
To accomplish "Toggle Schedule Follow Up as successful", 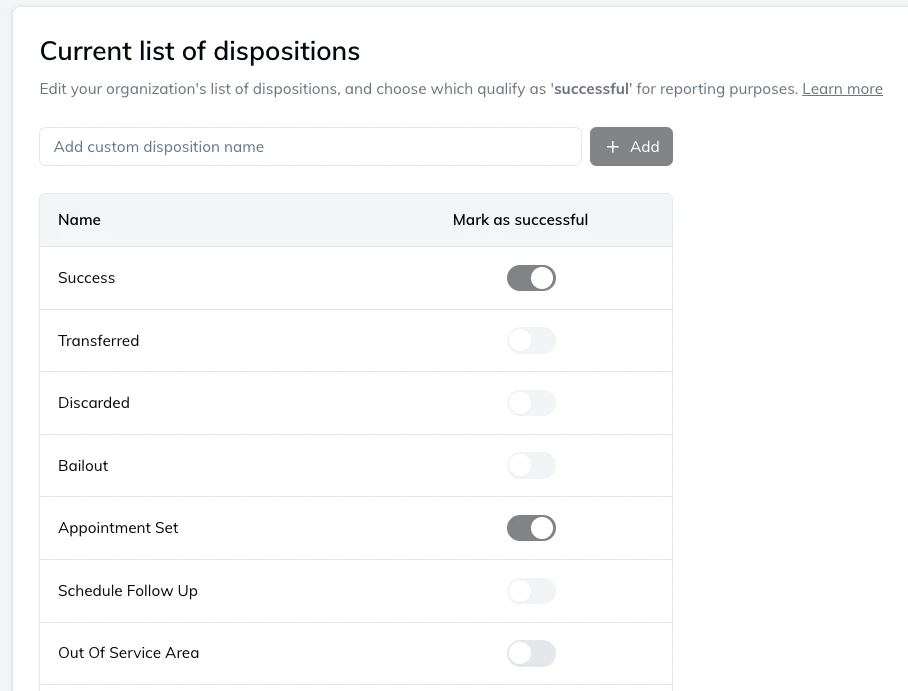I will click(x=531, y=591).
